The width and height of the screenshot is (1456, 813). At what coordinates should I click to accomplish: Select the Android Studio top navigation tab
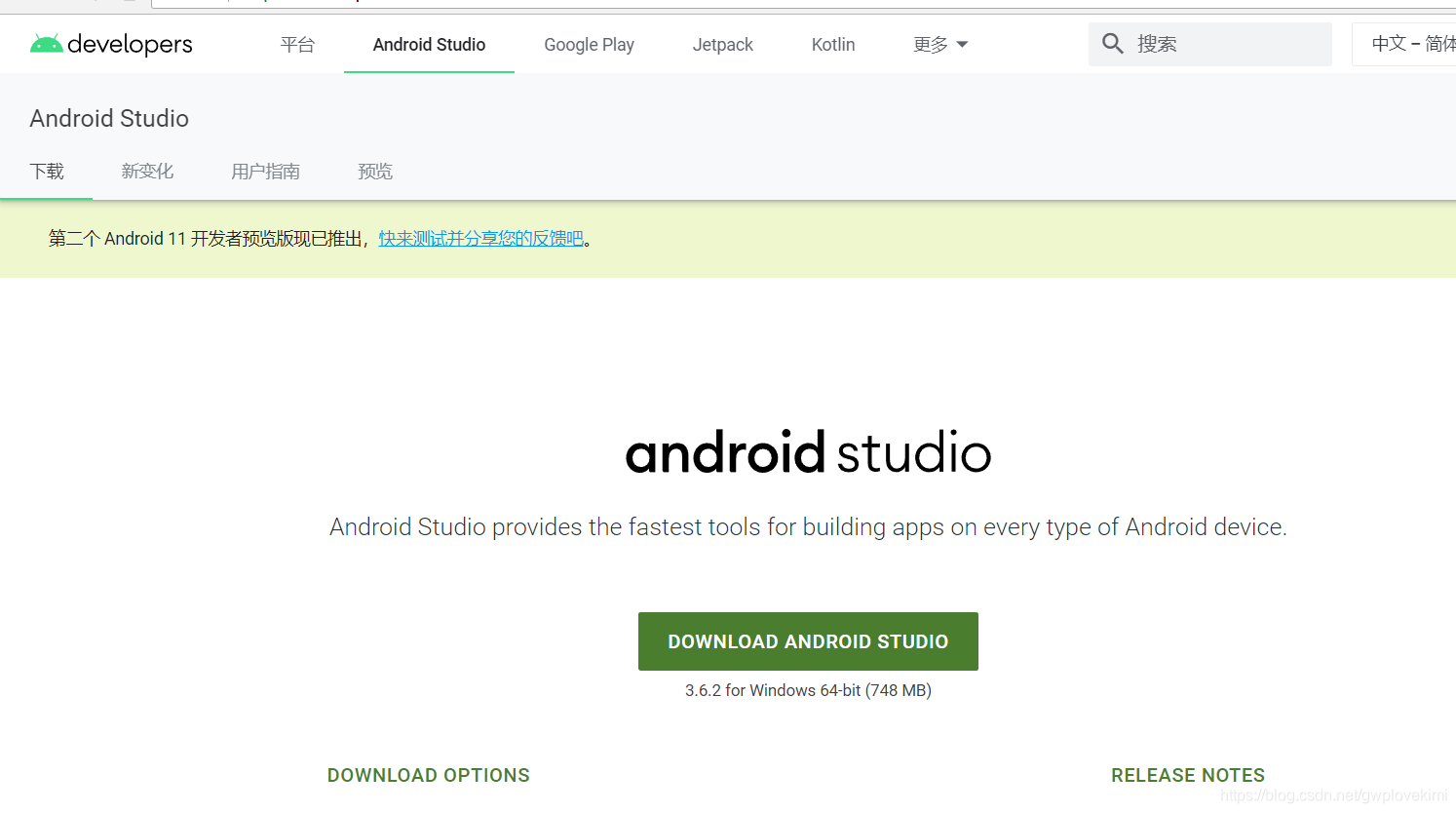pyautogui.click(x=429, y=44)
